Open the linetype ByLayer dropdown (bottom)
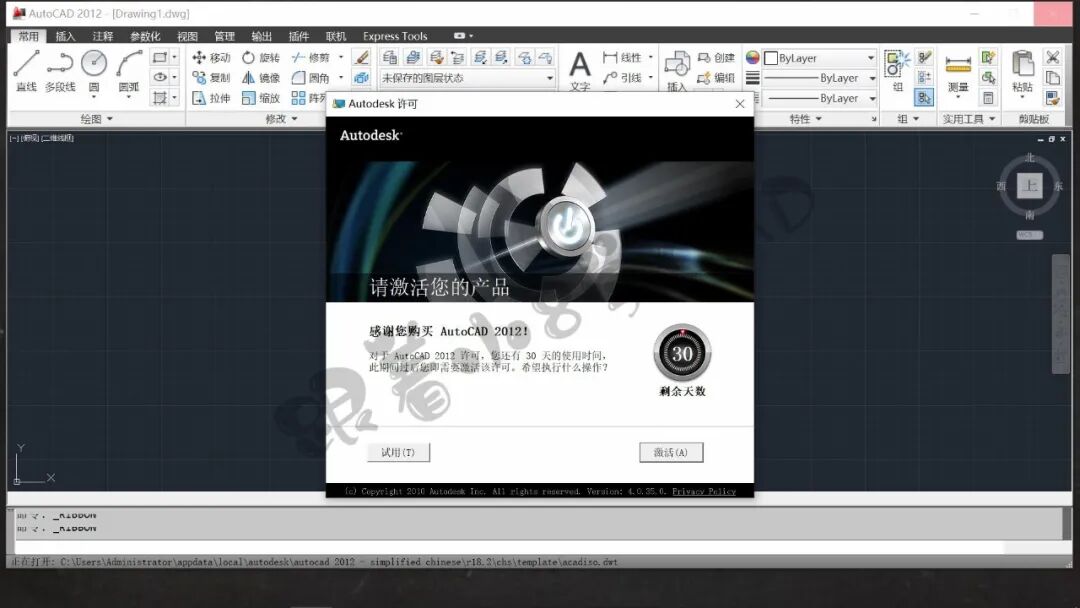 pos(820,98)
